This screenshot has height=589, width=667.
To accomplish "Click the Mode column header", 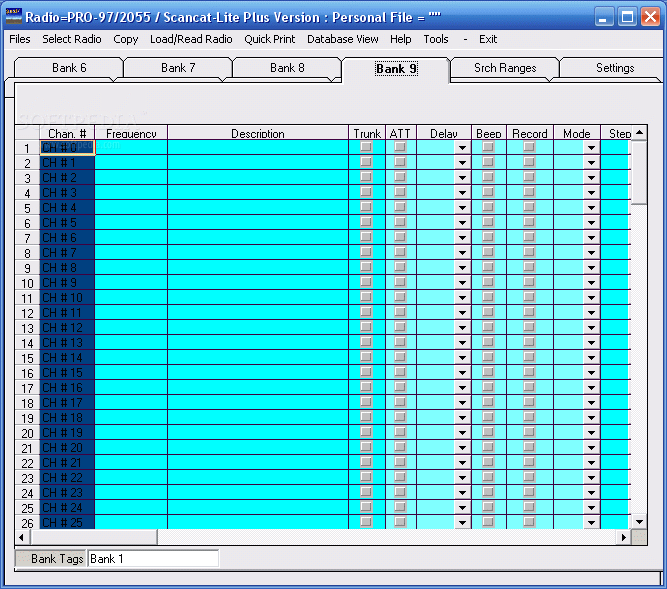I will coord(576,133).
